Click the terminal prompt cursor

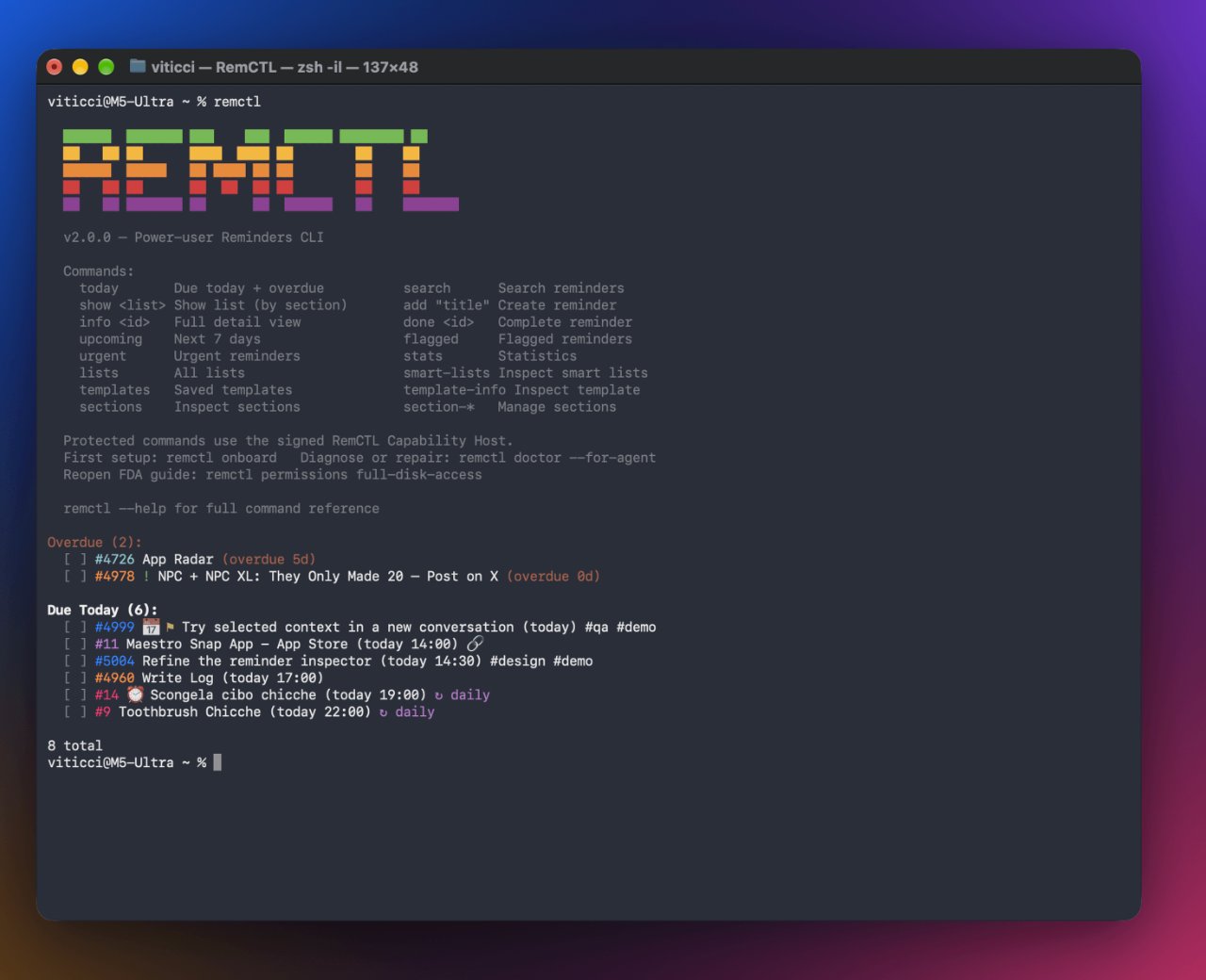[x=218, y=763]
